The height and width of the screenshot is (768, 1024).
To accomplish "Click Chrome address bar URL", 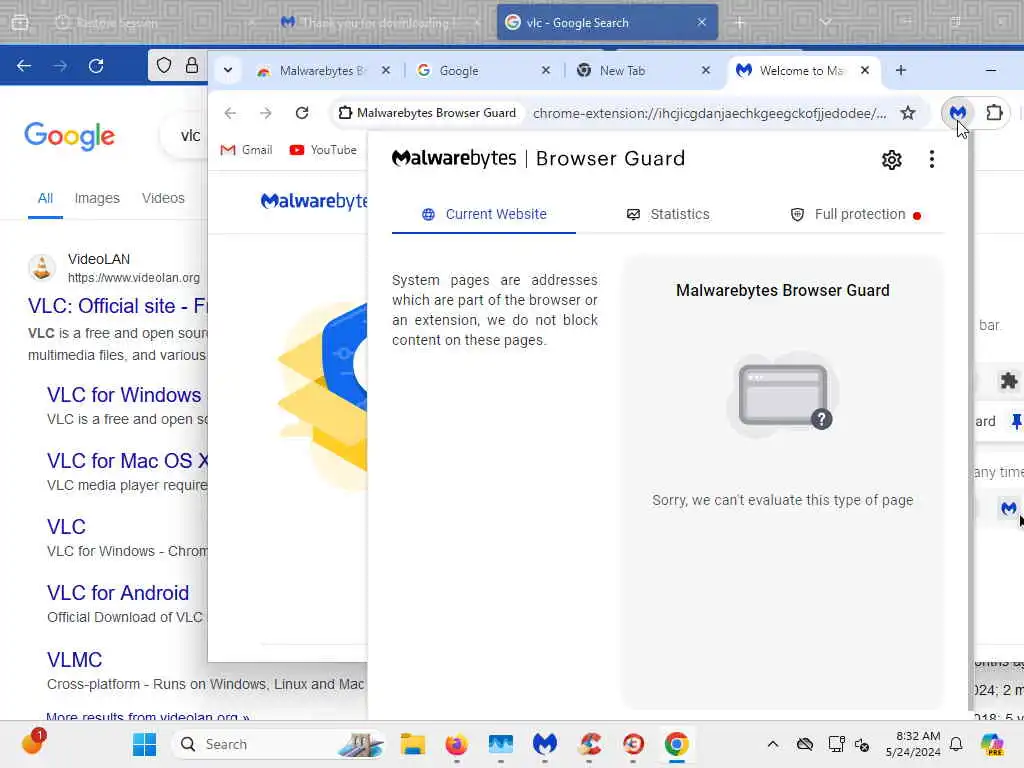I will coord(709,113).
